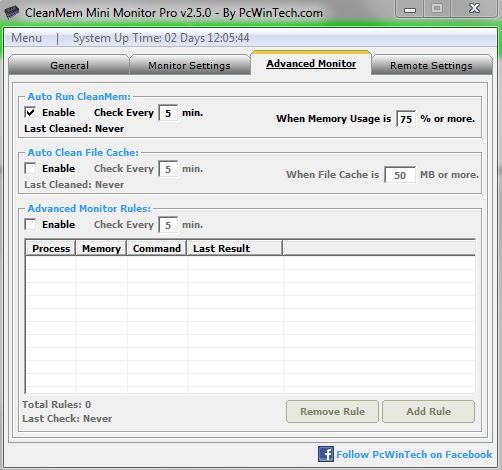The width and height of the screenshot is (502, 470).
Task: Click Auto Run CleanMem Check Every minutes field
Action: click(168, 113)
